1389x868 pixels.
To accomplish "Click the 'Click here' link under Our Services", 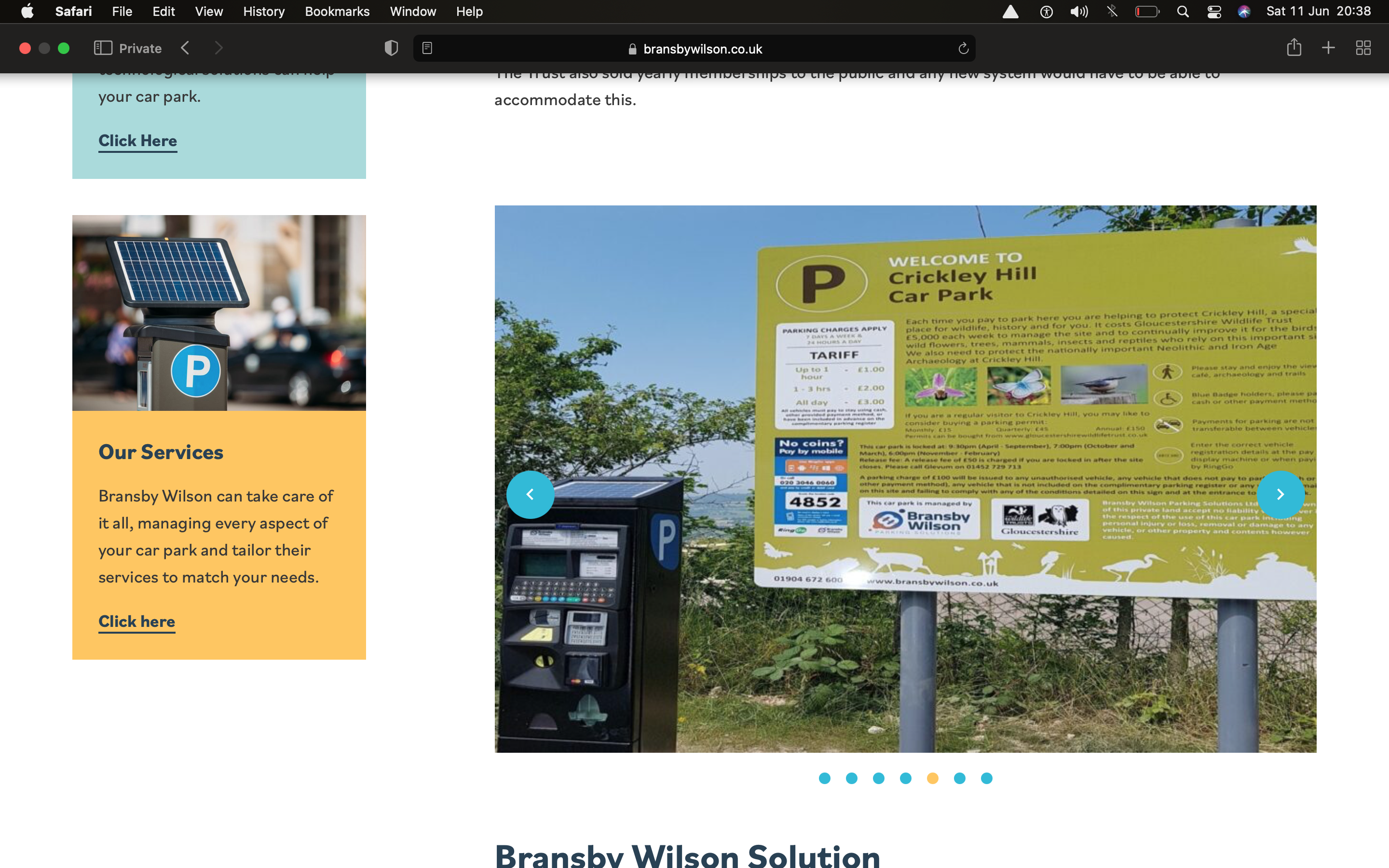I will pyautogui.click(x=136, y=621).
